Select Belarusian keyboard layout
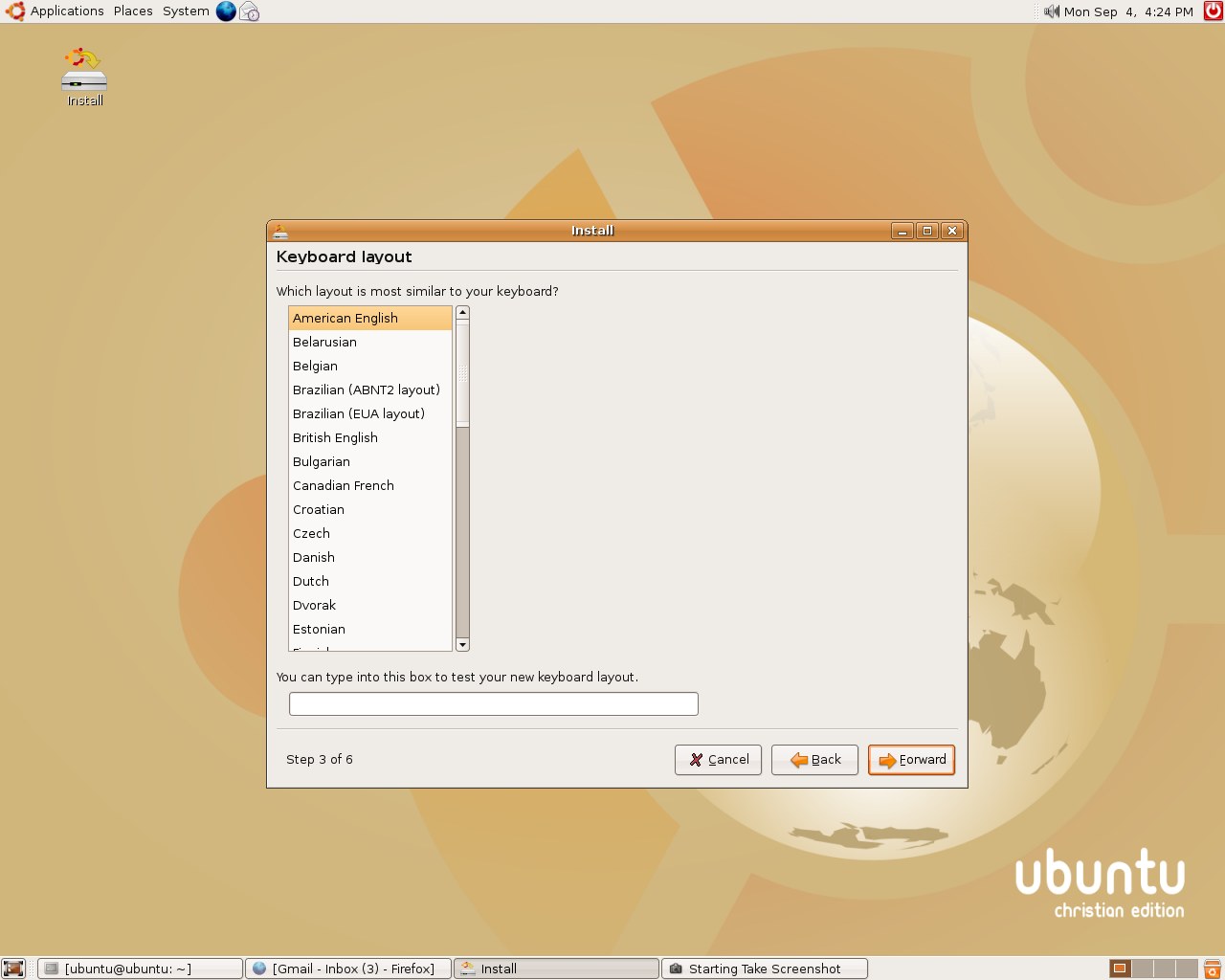1225x980 pixels. pos(370,342)
